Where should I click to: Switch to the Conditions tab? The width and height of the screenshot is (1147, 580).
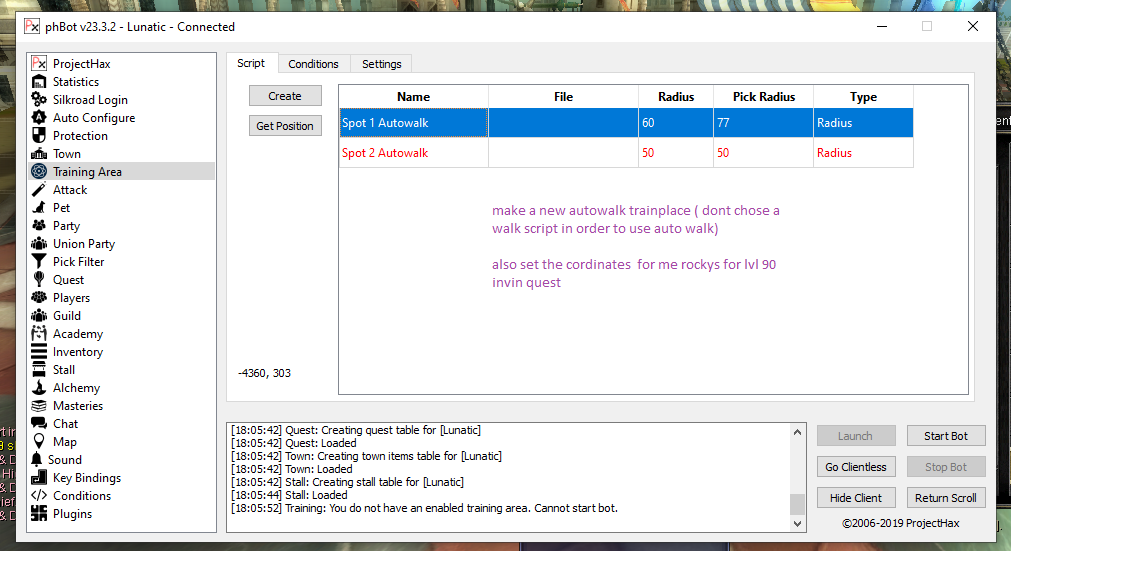pos(313,64)
